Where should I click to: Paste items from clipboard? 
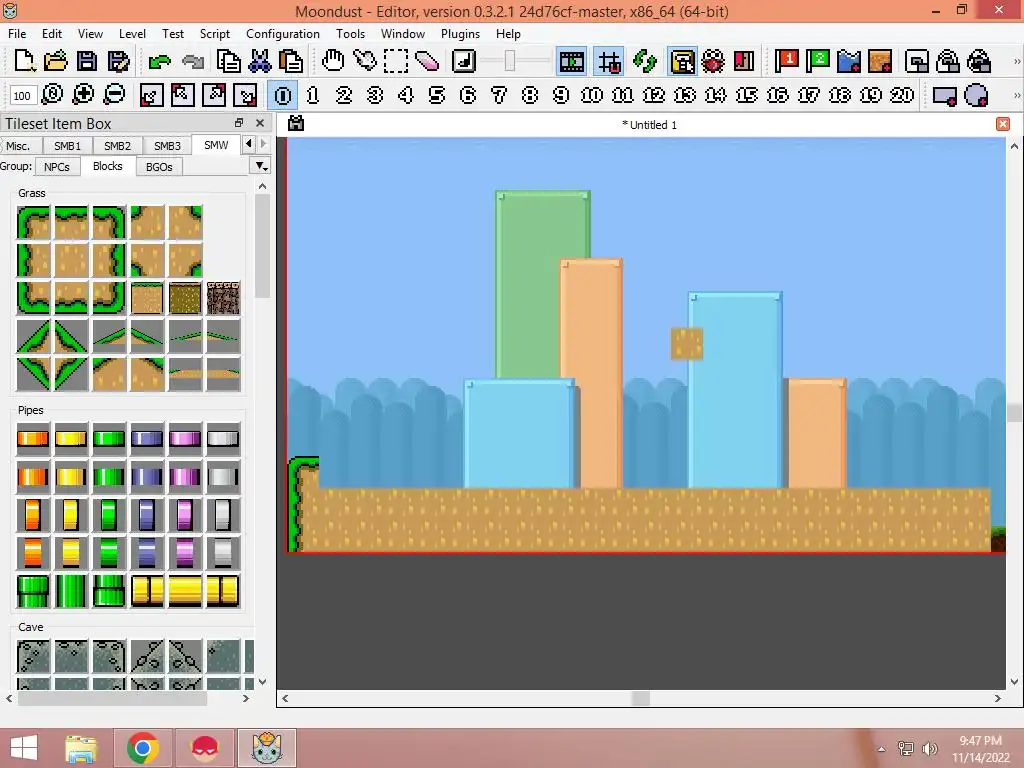(291, 61)
